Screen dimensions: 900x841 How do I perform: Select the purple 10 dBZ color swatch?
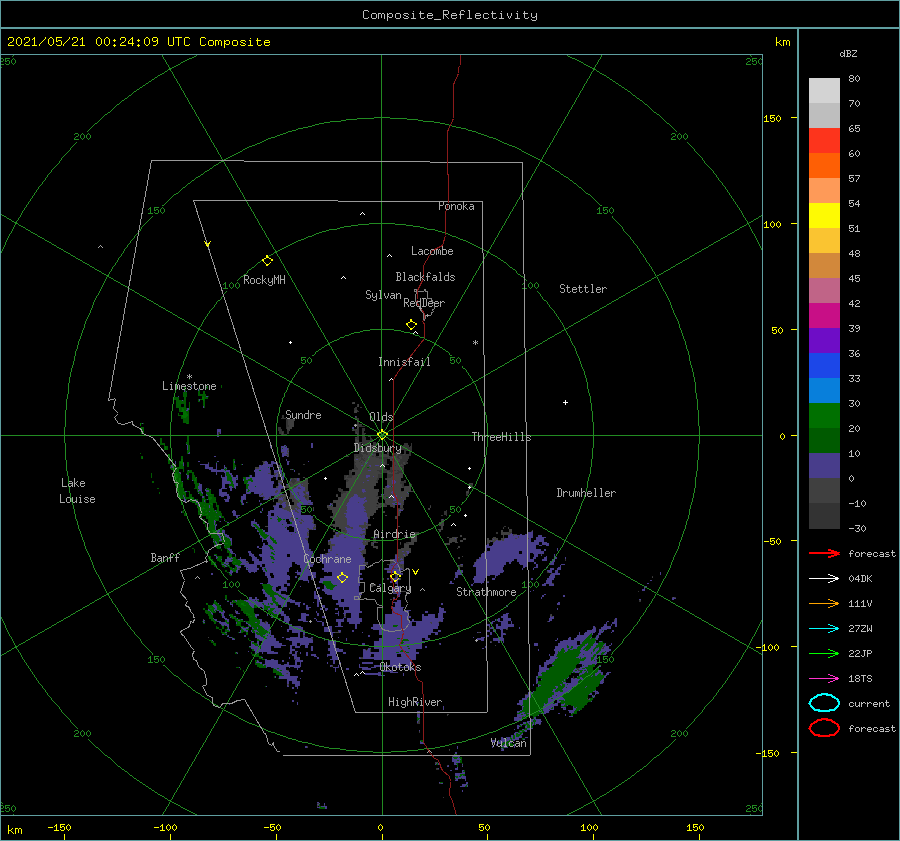click(x=824, y=466)
